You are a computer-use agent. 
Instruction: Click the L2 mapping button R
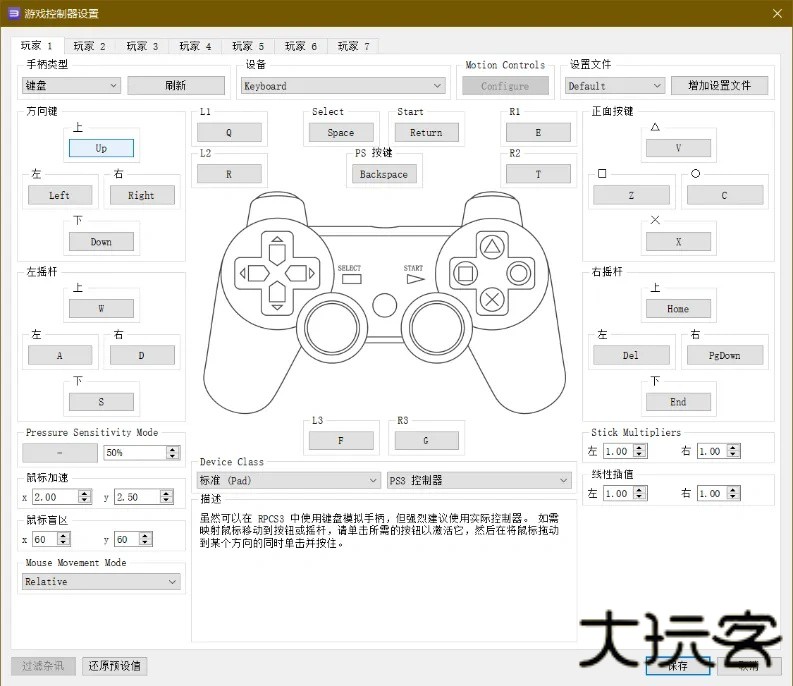pos(229,174)
